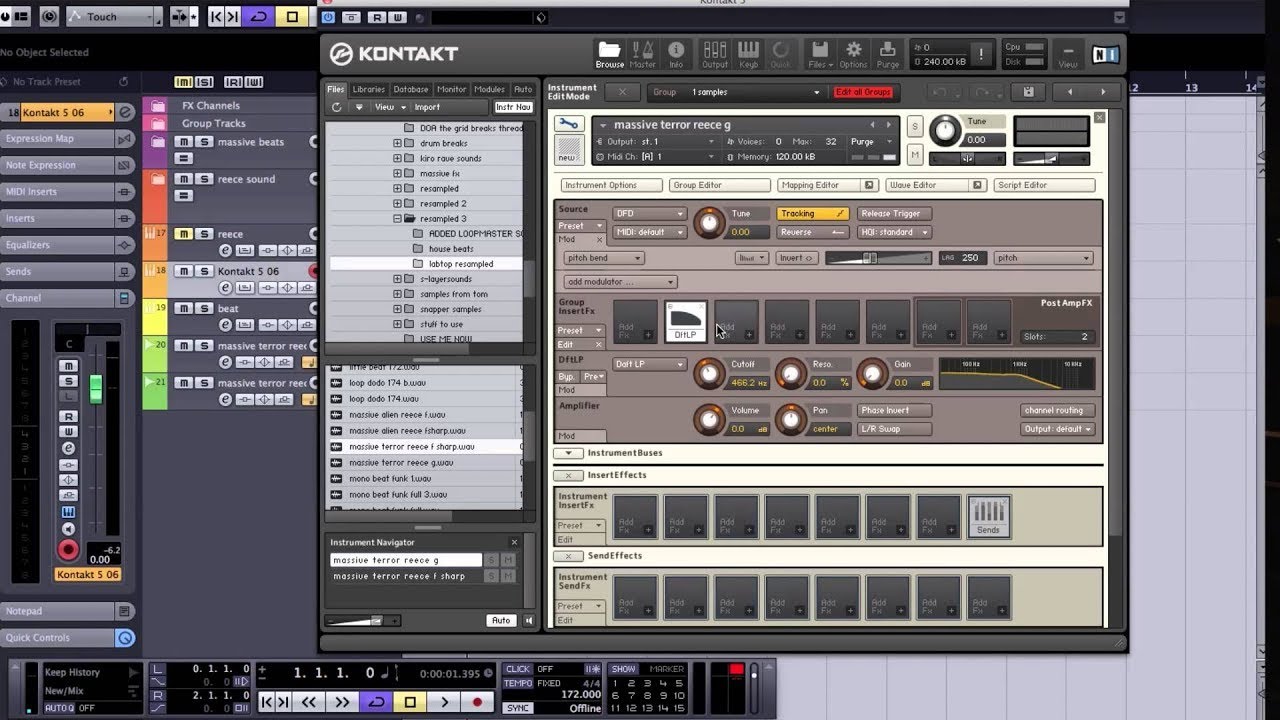
Task: Click the transport Stop button
Action: 410,702
